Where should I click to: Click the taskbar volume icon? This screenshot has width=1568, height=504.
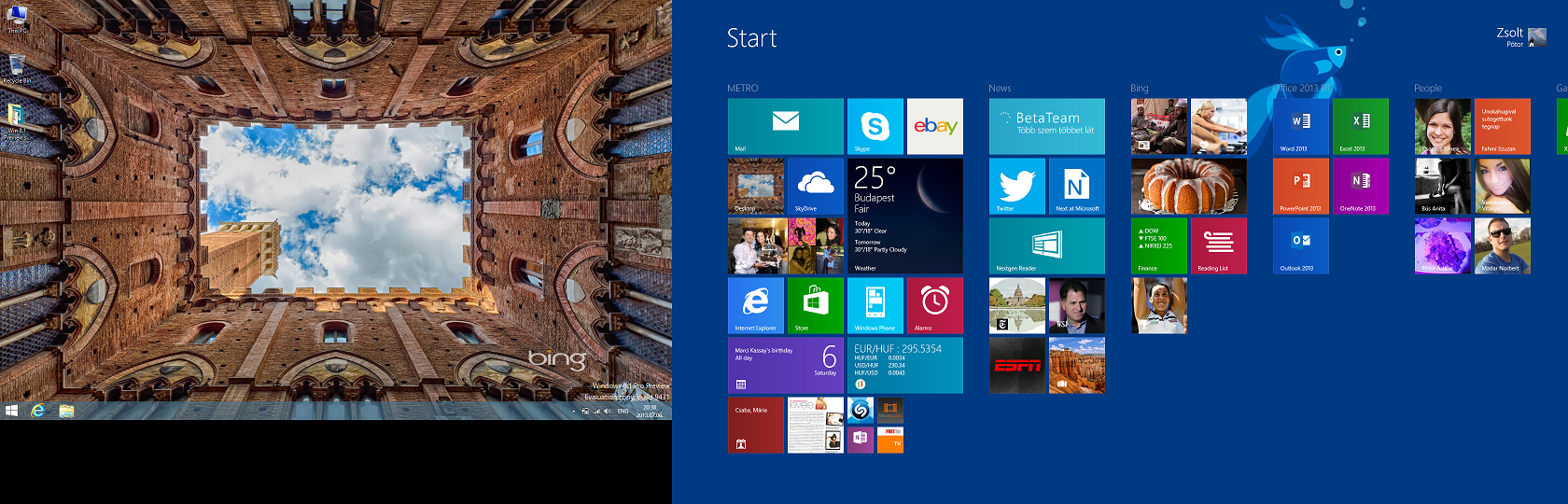point(607,411)
